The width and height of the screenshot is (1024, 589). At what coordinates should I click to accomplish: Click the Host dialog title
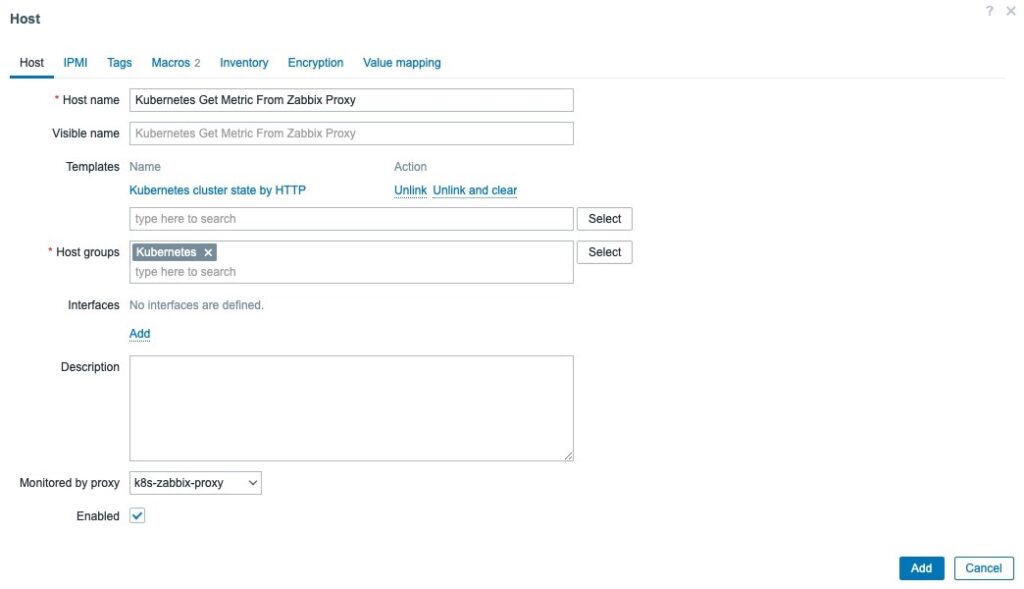pyautogui.click(x=25, y=19)
